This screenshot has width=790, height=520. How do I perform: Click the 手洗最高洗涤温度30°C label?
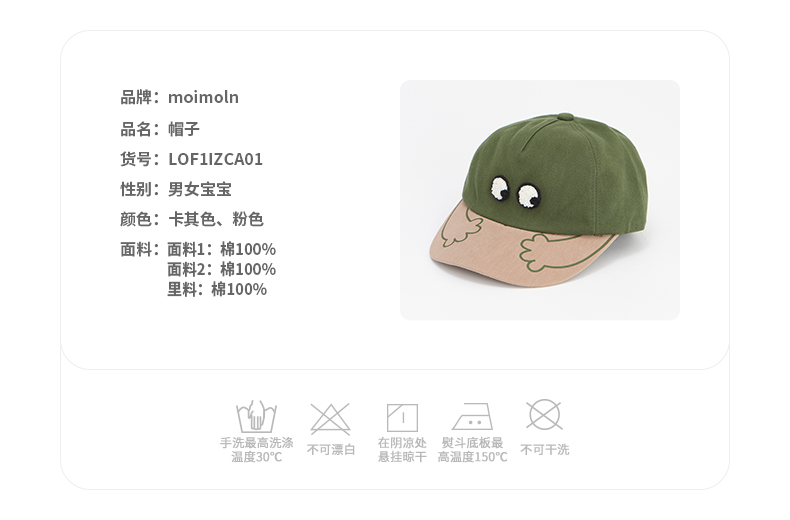[x=256, y=449]
